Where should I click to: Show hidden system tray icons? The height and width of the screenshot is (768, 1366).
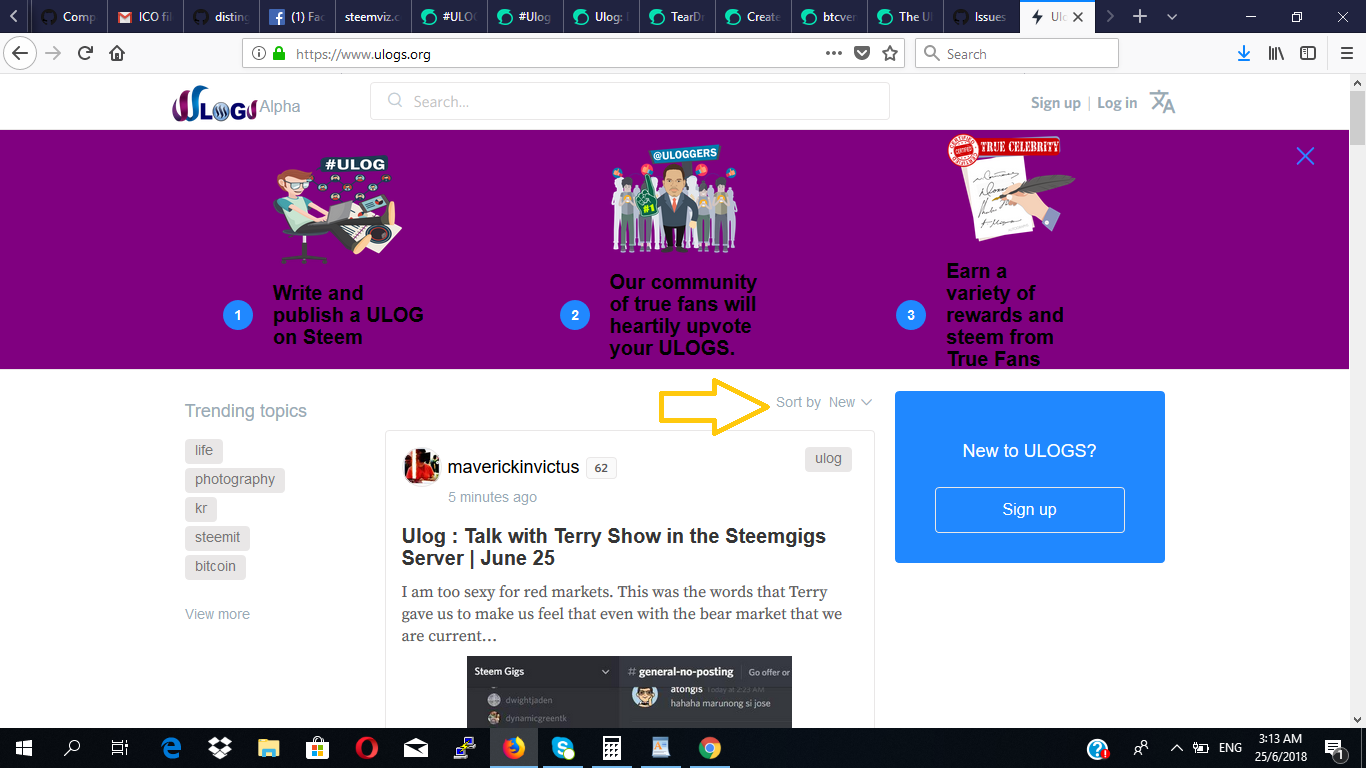[x=1176, y=748]
